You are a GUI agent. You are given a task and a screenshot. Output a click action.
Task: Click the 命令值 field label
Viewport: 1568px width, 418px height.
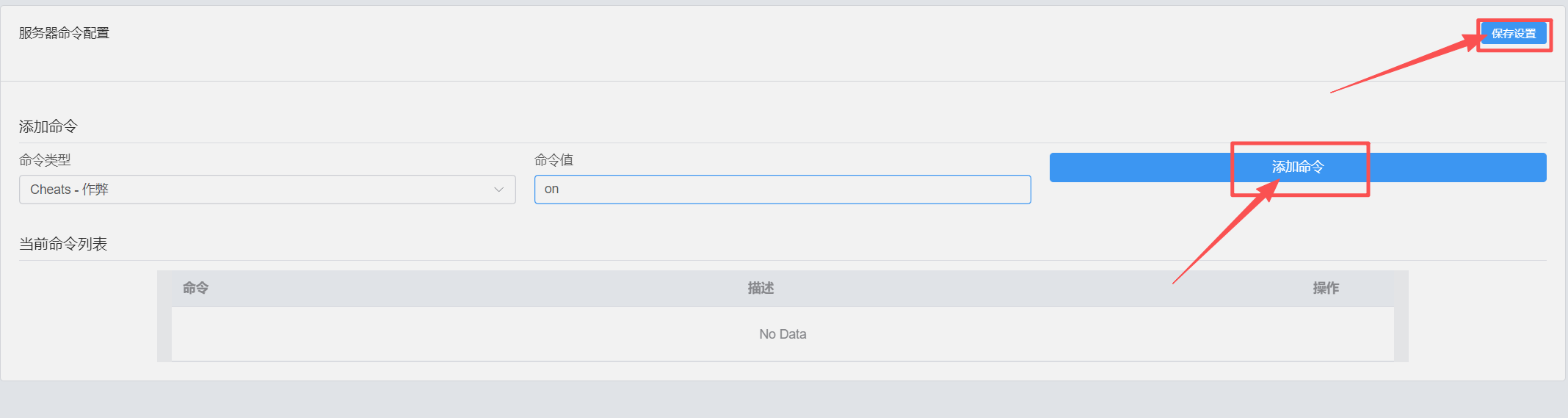click(553, 160)
